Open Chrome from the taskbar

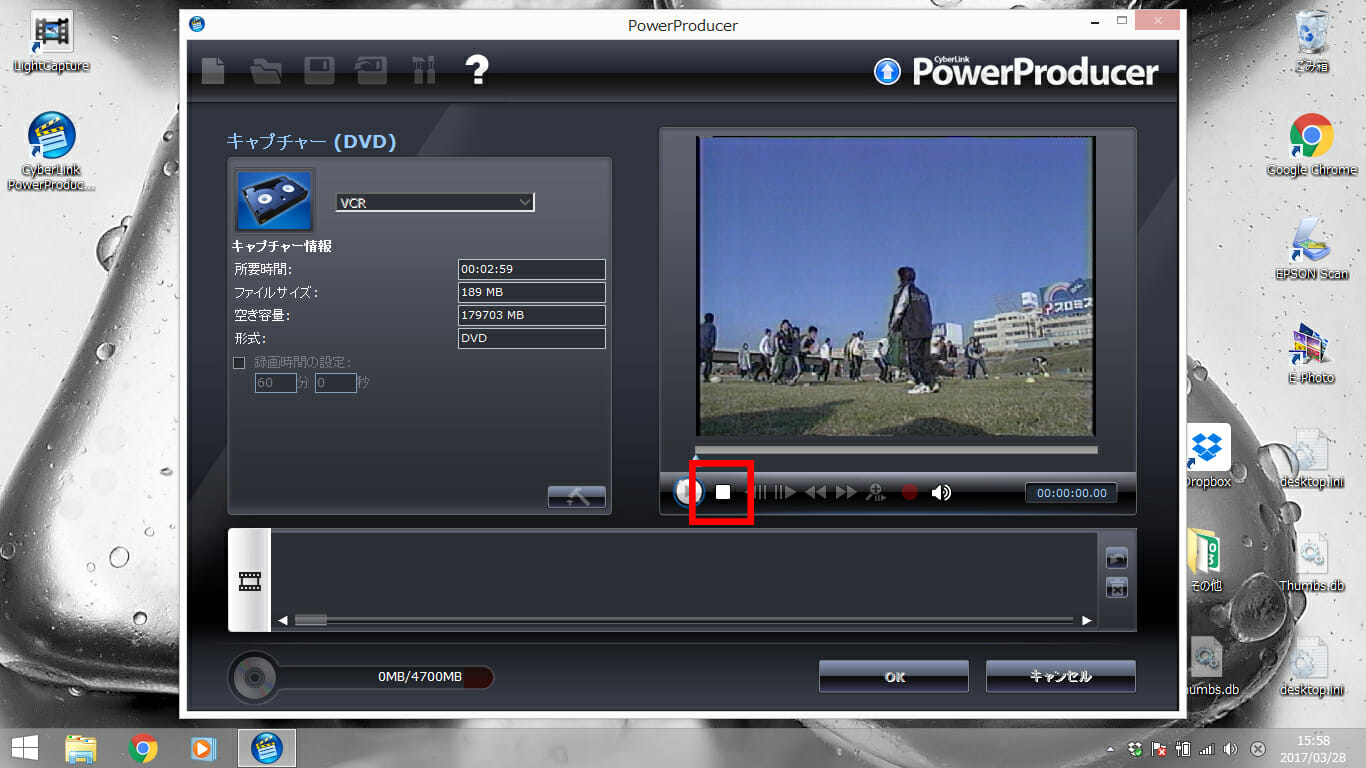143,748
